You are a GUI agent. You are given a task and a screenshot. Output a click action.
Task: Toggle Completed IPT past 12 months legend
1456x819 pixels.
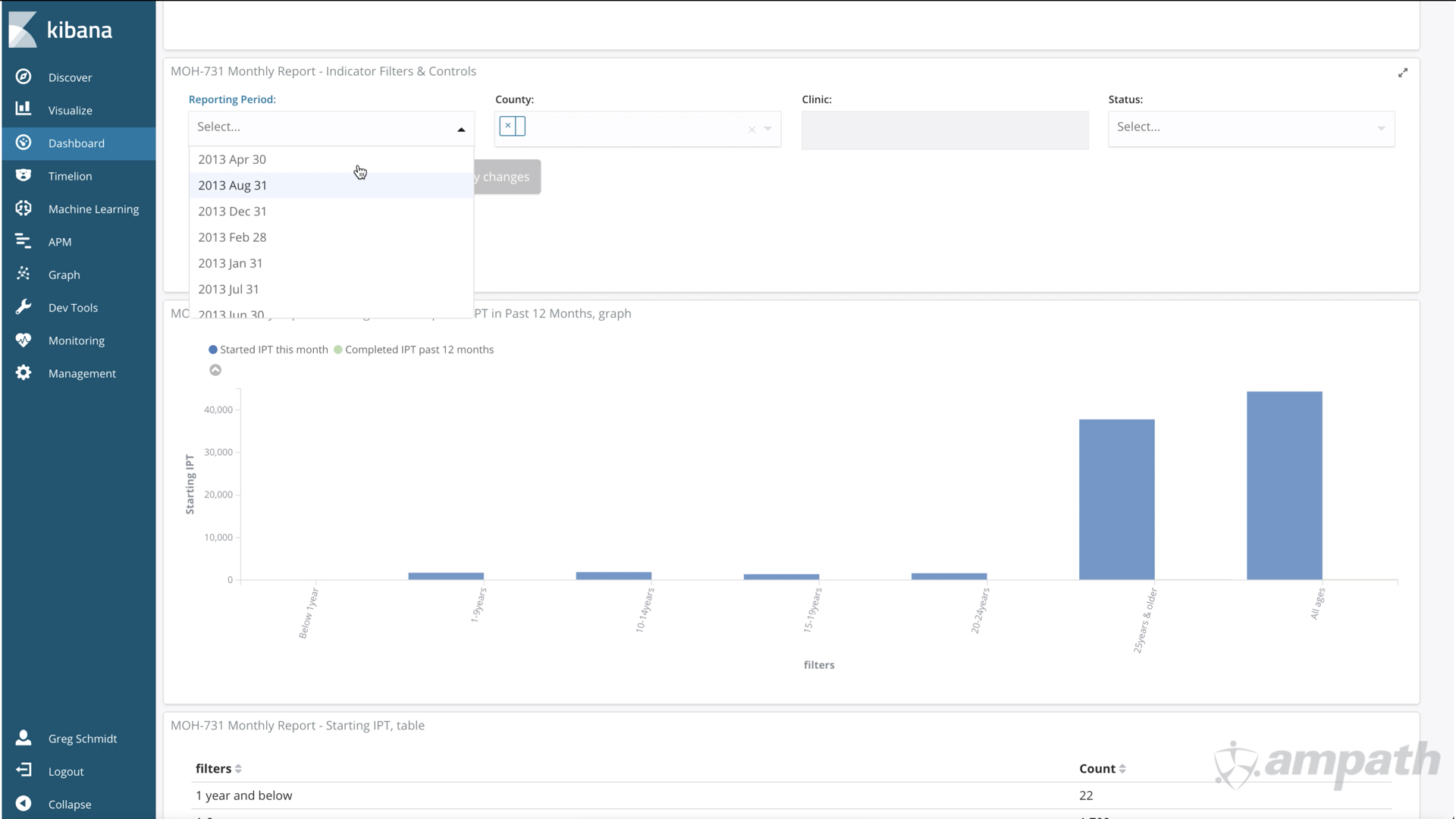point(414,350)
